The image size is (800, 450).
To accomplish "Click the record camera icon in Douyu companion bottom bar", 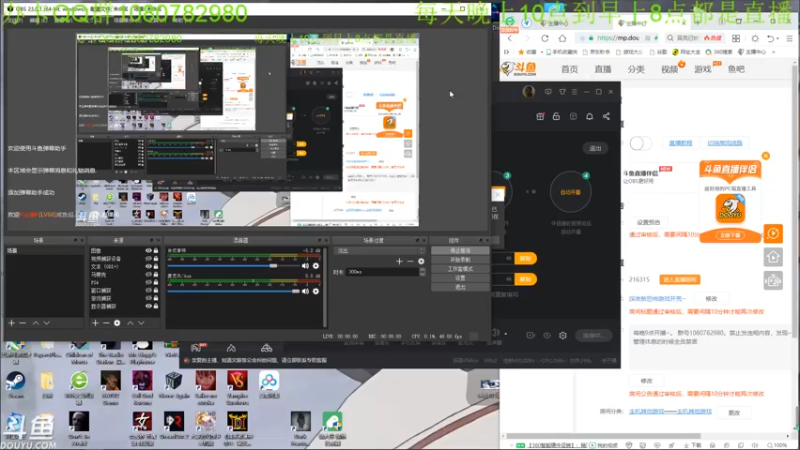I will tap(531, 335).
